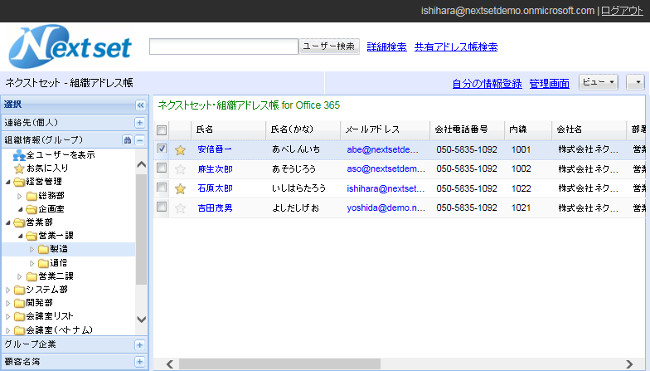This screenshot has height=371, width=650.
Task: Expand the 総務部 tree node
Action: pyautogui.click(x=19, y=196)
